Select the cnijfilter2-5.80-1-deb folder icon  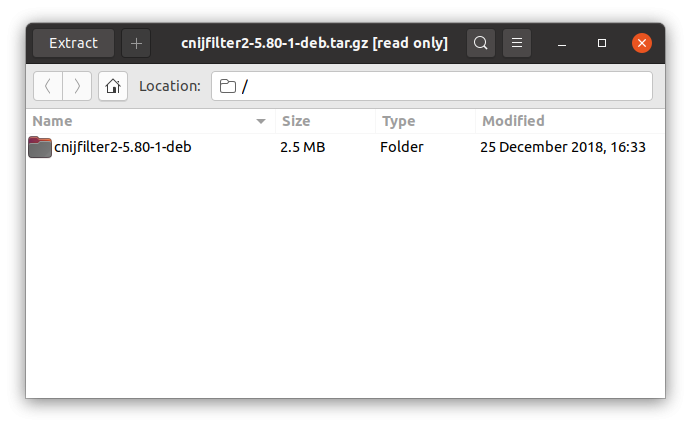pyautogui.click(x=40, y=147)
